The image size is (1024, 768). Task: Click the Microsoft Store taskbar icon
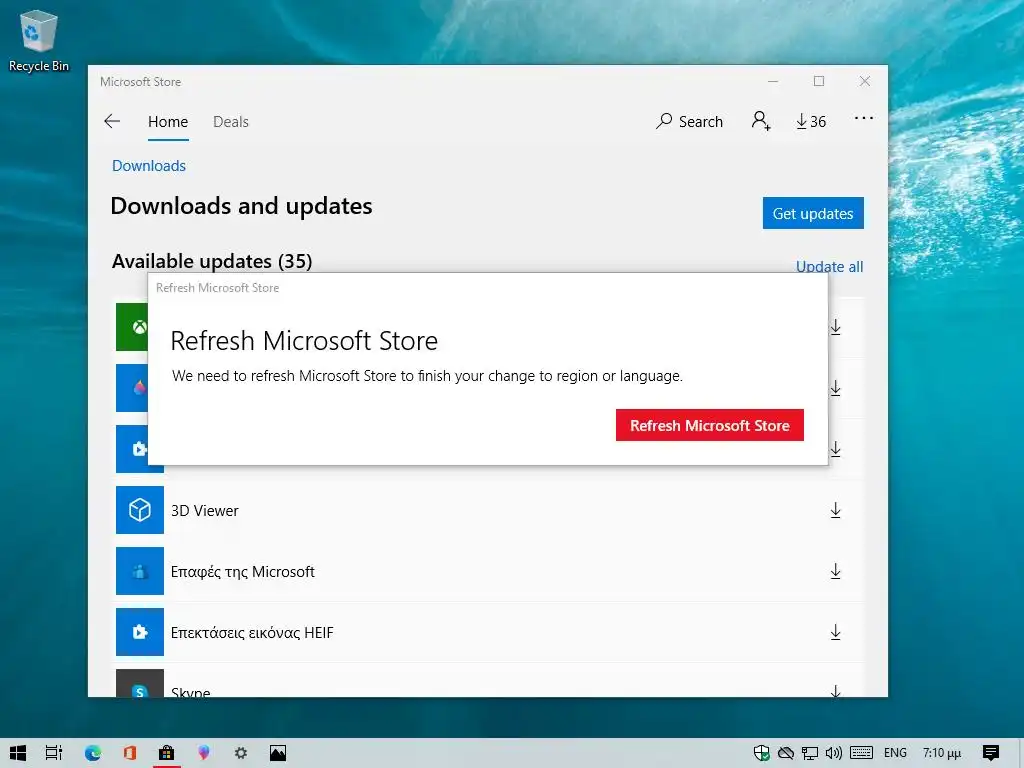[167, 753]
